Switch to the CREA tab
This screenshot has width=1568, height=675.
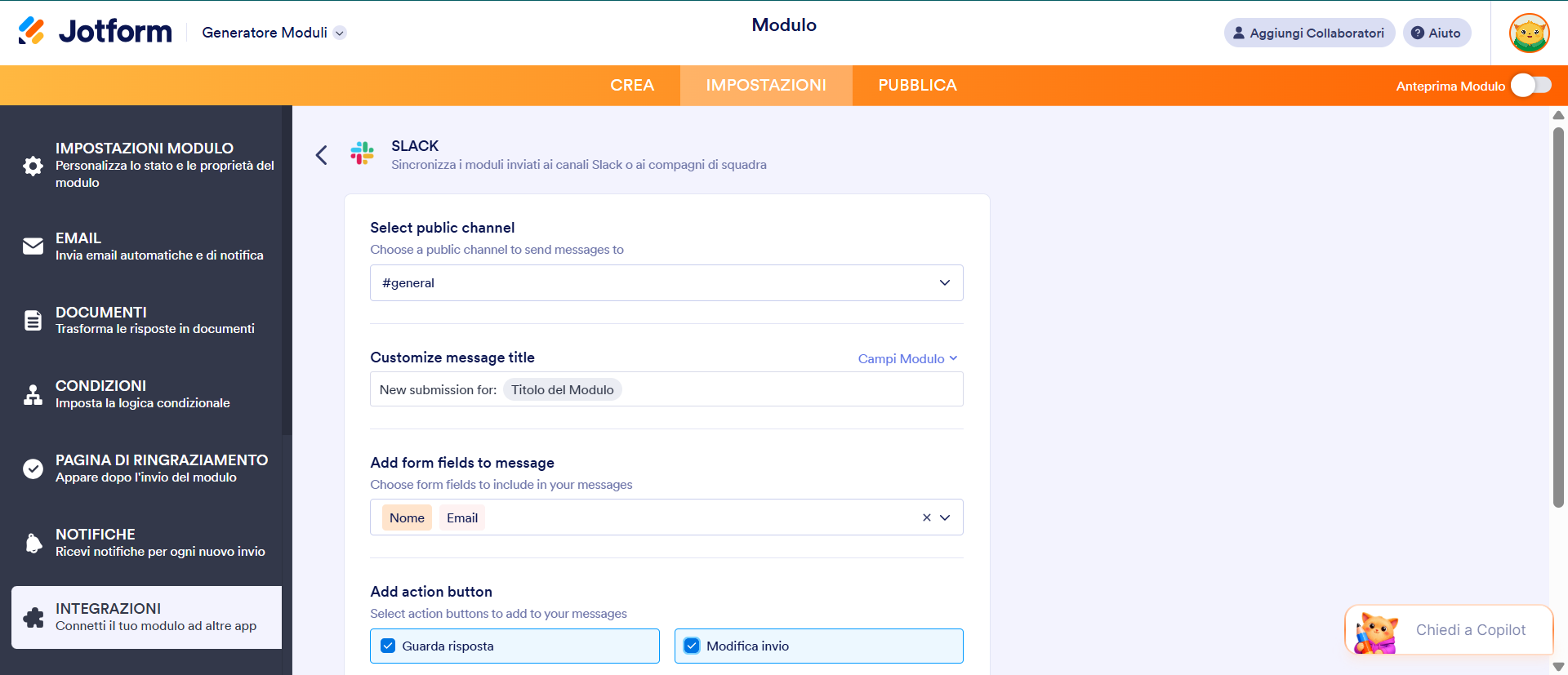tap(632, 86)
